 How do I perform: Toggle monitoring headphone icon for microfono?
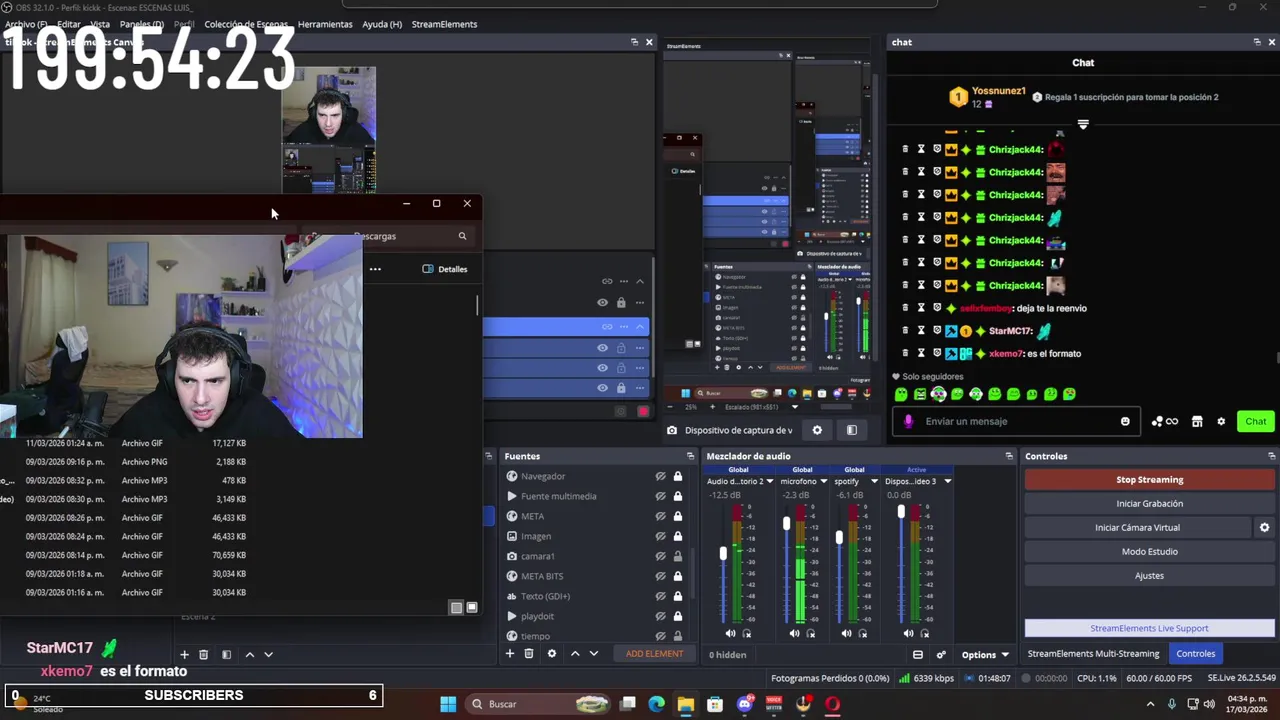(811, 633)
